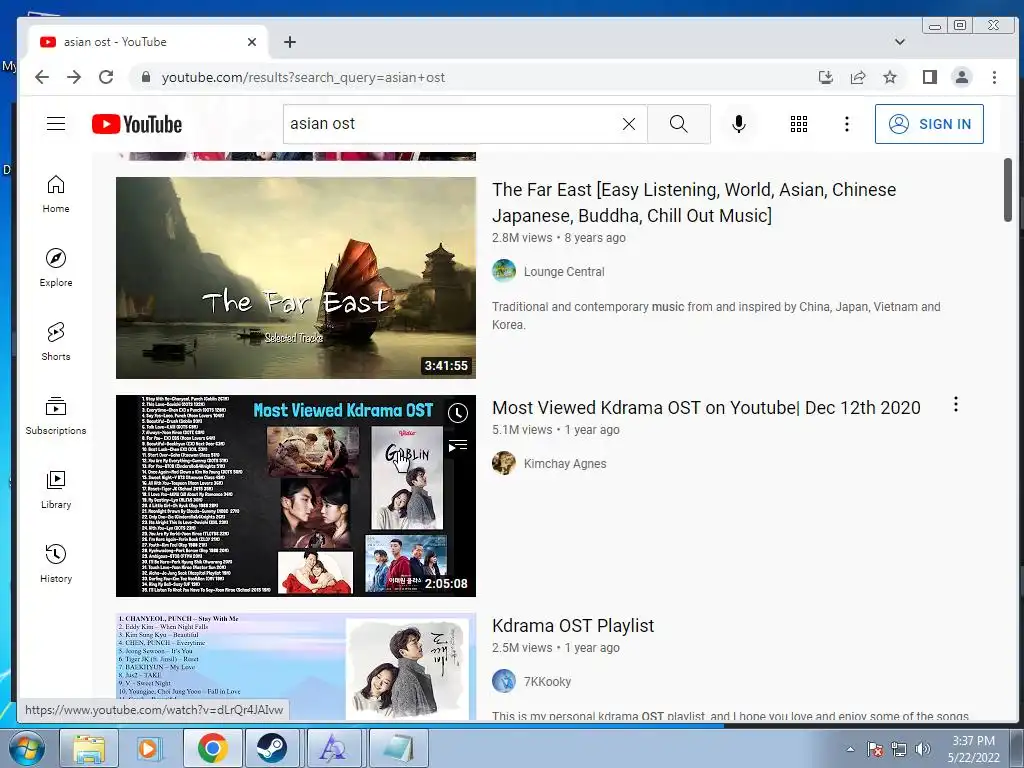Visit 7KKooky channel name
Image resolution: width=1024 pixels, height=768 pixels.
pos(547,682)
